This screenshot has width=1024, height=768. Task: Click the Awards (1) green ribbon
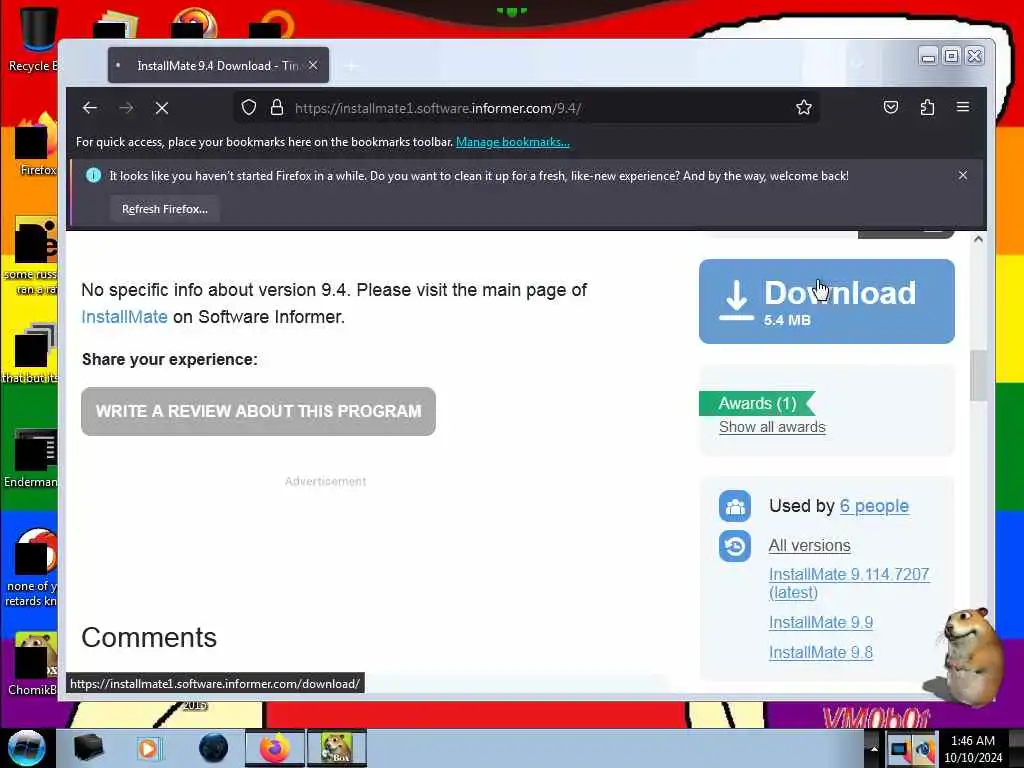coord(757,404)
